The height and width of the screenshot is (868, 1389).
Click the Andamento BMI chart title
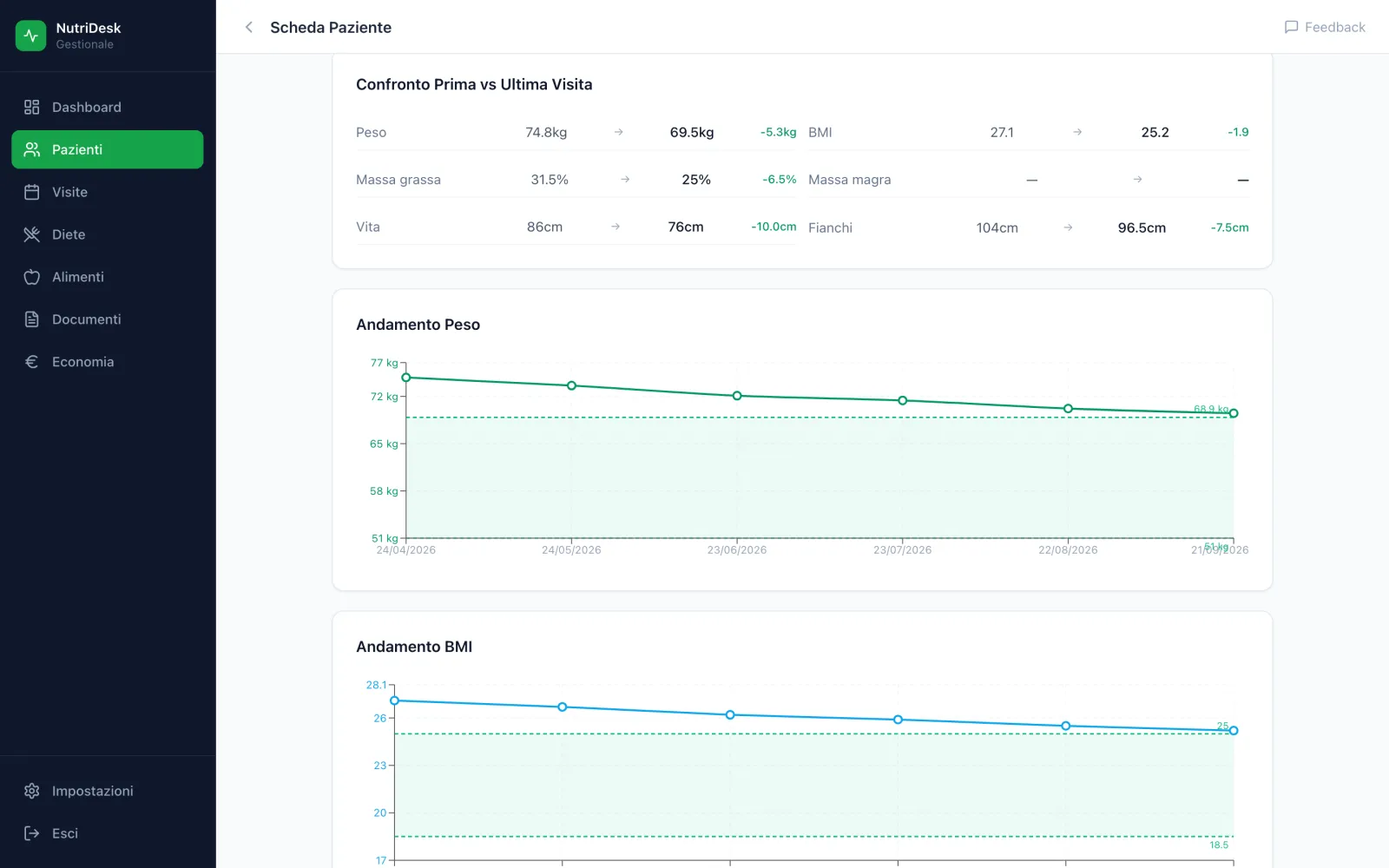pos(414,647)
